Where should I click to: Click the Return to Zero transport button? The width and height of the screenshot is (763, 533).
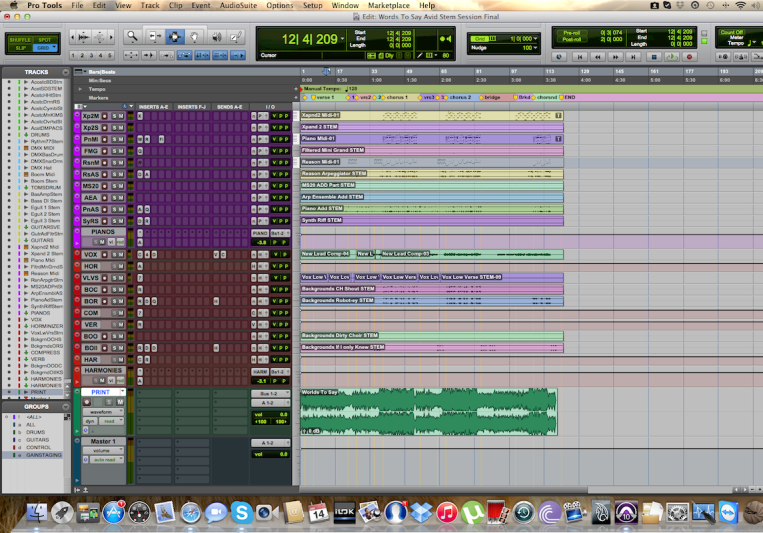click(x=580, y=57)
